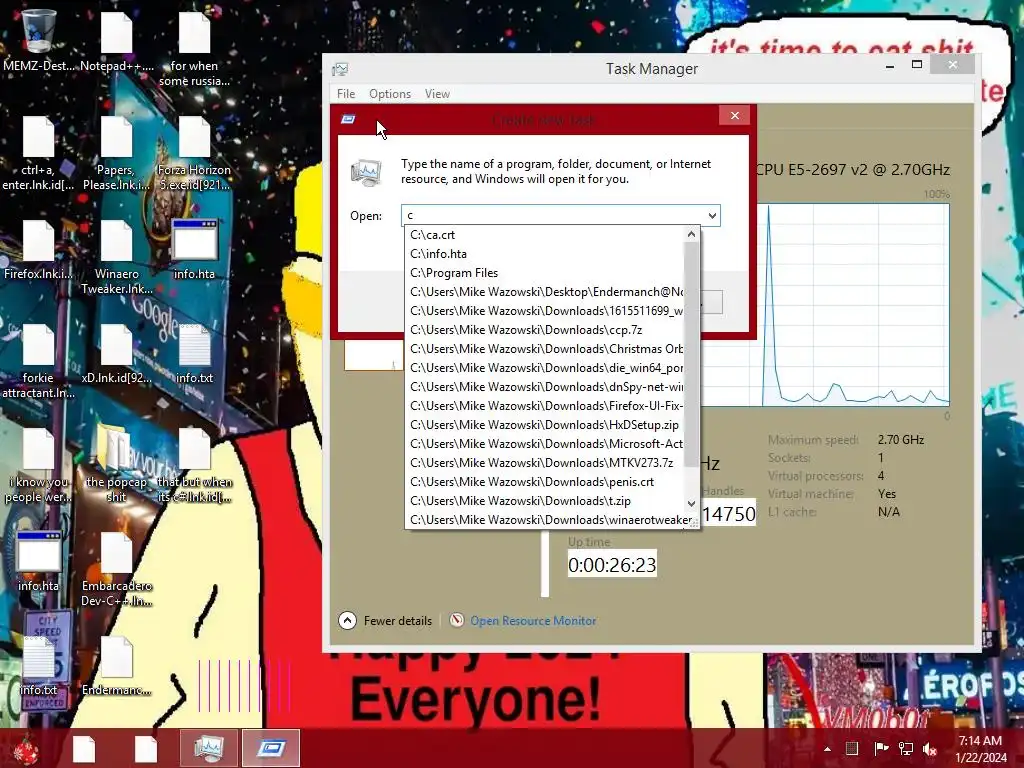Open the Notepad++ desktop shortcut
The height and width of the screenshot is (768, 1024).
[116, 40]
